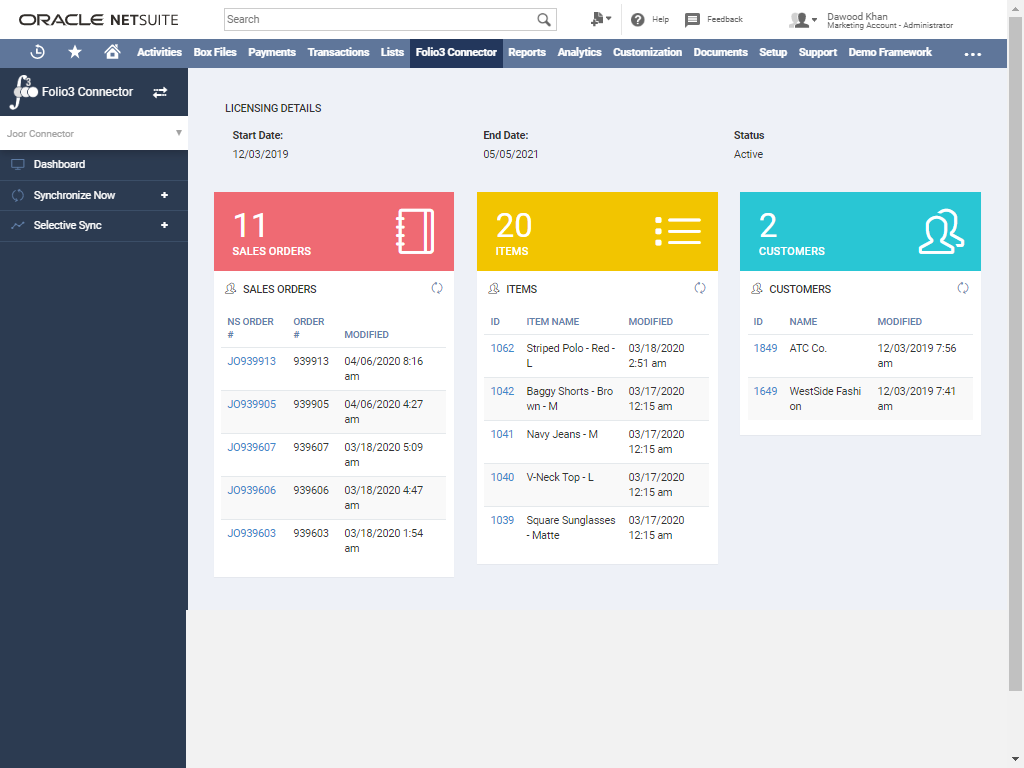This screenshot has height=768, width=1024.
Task: Expand the Synchronize Now submenu
Action: click(x=165, y=195)
